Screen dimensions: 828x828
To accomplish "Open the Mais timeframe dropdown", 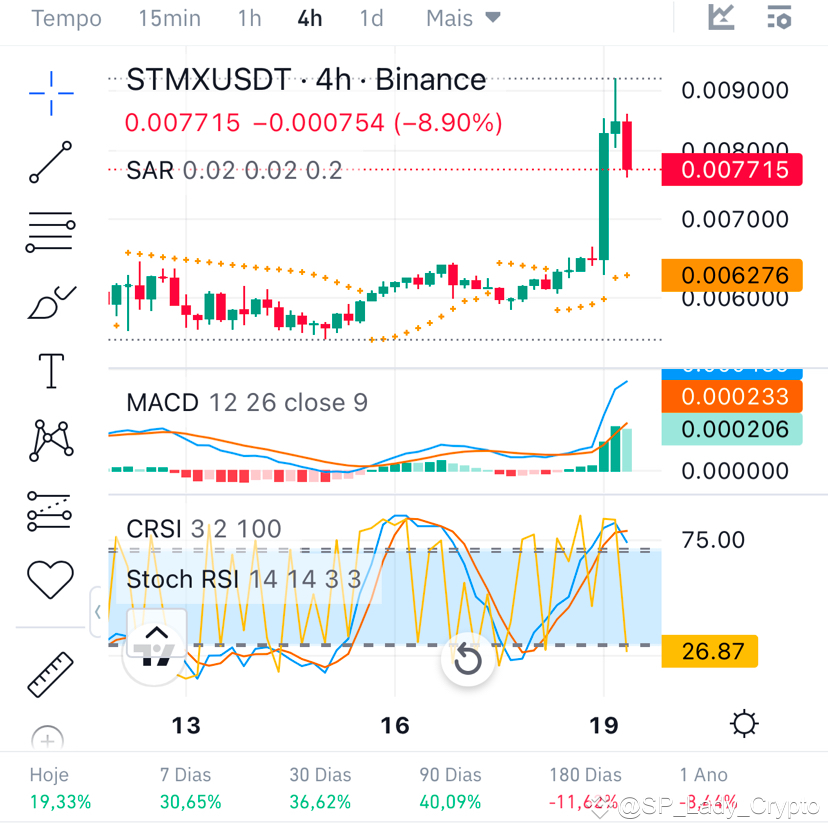I will [x=461, y=17].
